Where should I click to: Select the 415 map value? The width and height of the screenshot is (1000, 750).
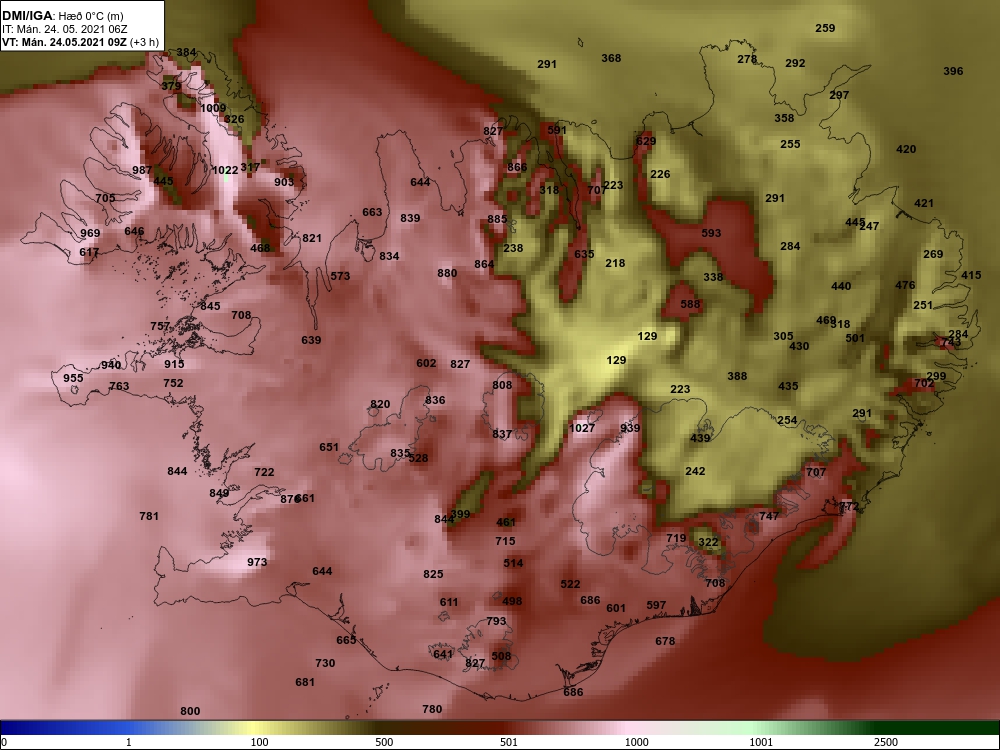point(971,275)
